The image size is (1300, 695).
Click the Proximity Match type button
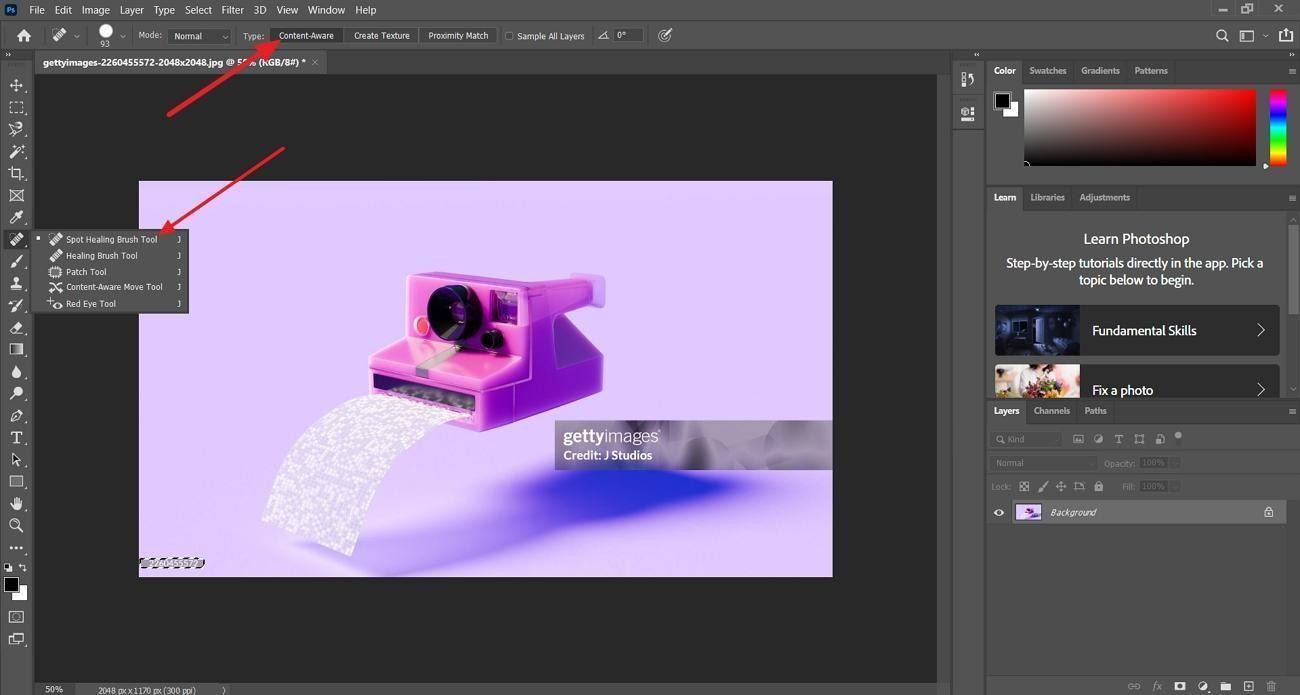coord(458,36)
